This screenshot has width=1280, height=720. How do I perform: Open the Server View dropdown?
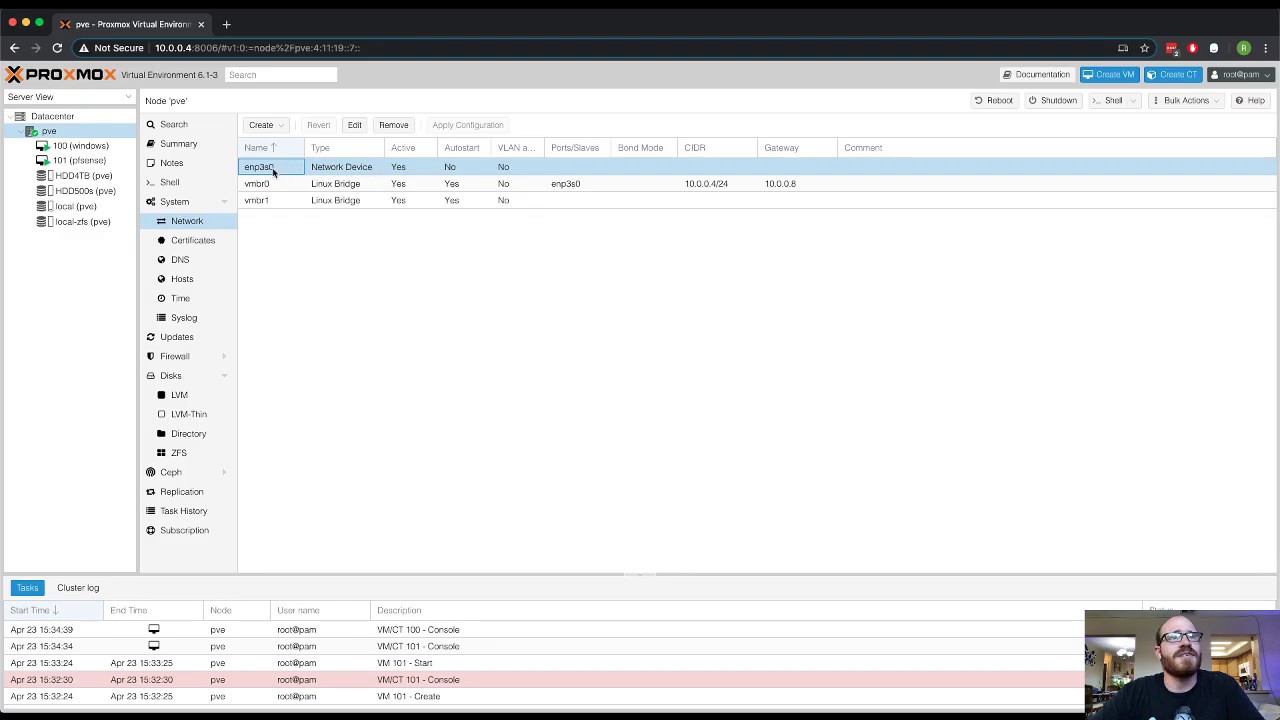click(69, 97)
